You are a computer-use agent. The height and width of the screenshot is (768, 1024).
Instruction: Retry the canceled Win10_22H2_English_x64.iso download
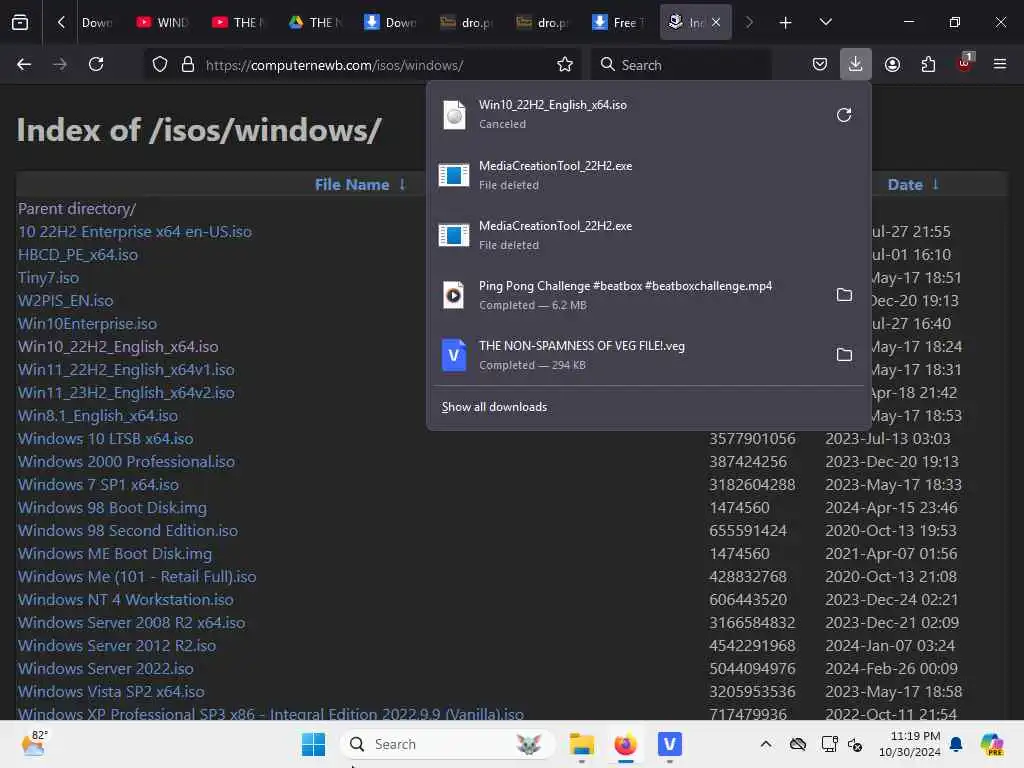pos(844,115)
